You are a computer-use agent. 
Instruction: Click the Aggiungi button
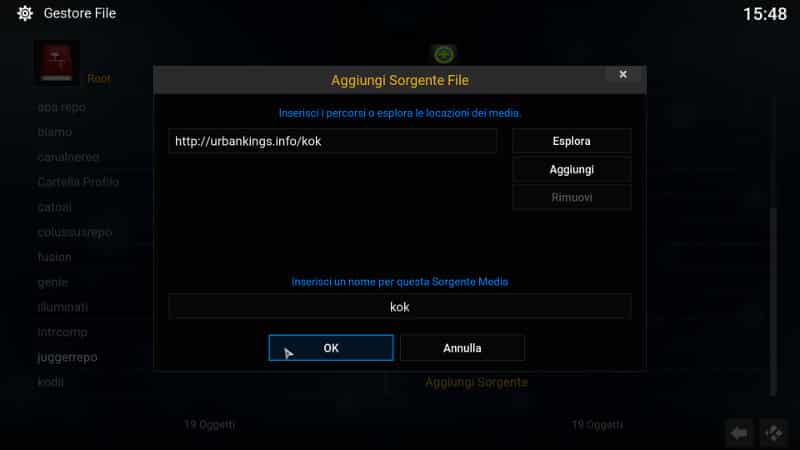click(571, 169)
